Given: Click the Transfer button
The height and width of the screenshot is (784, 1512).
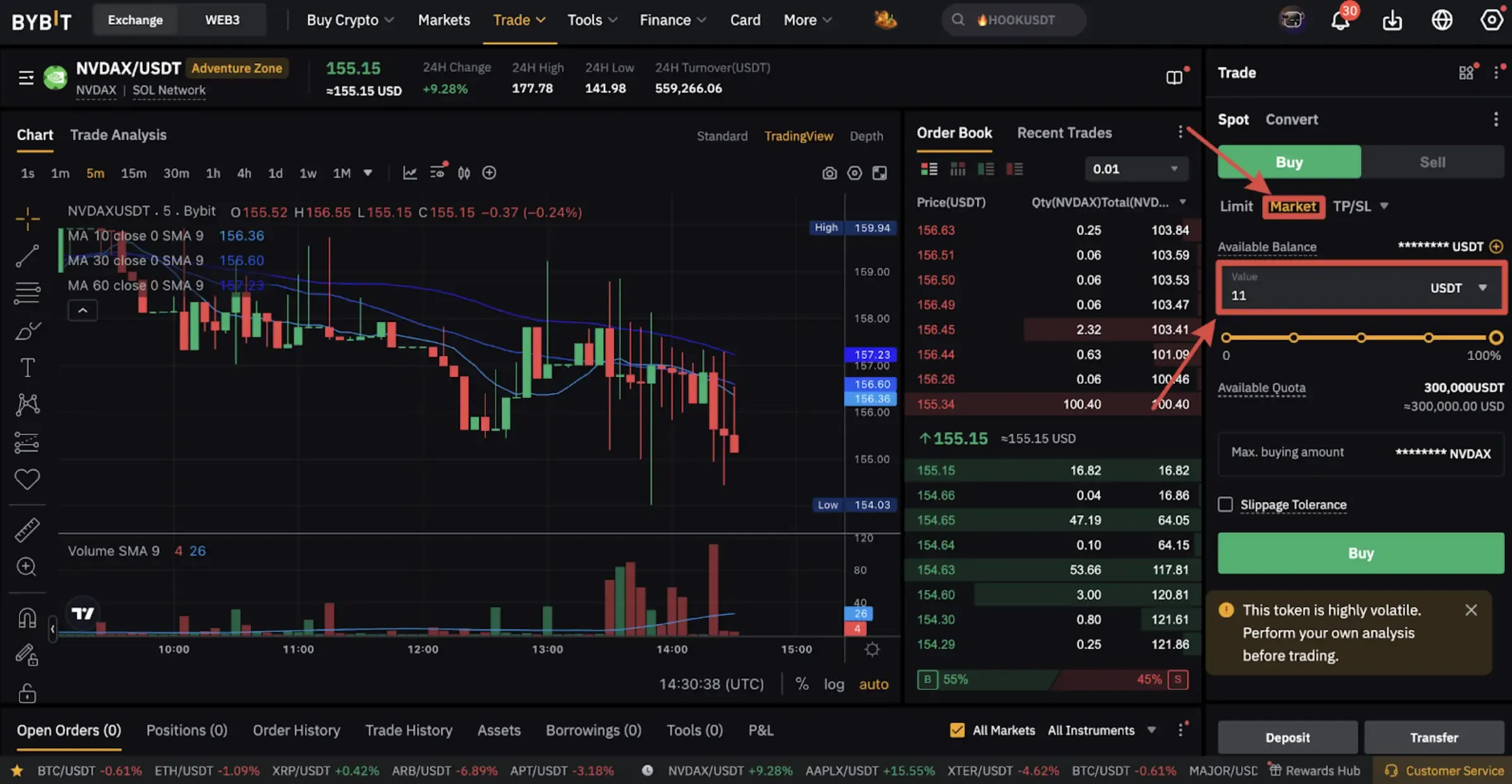Looking at the screenshot, I should (x=1435, y=737).
